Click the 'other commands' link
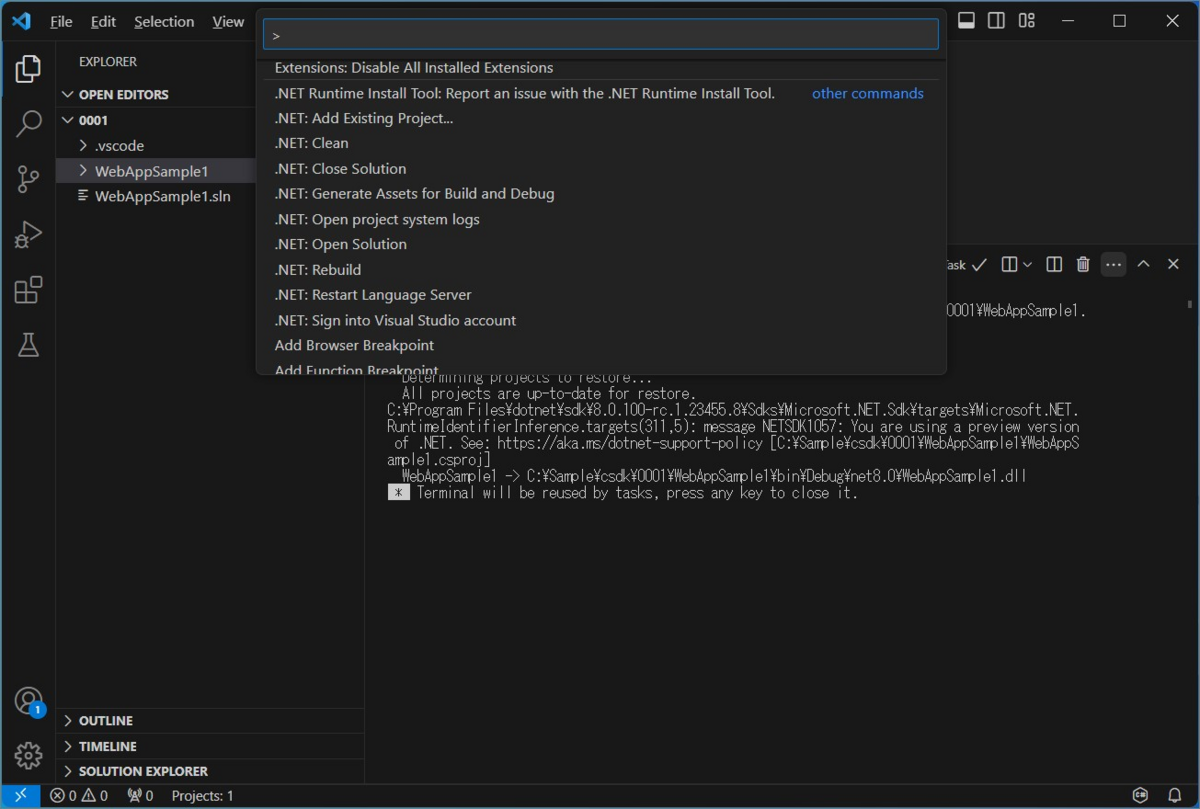Viewport: 1200px width, 809px height. click(x=867, y=93)
